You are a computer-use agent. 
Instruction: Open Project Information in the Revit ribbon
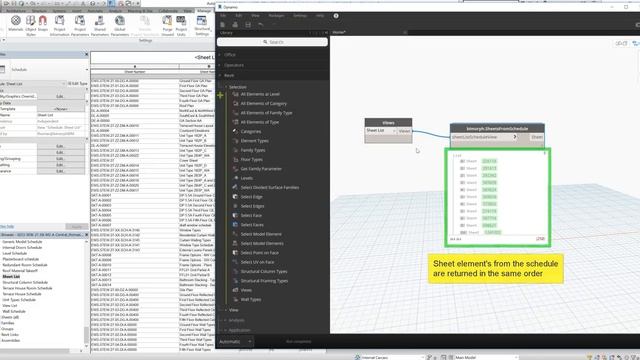(60, 26)
